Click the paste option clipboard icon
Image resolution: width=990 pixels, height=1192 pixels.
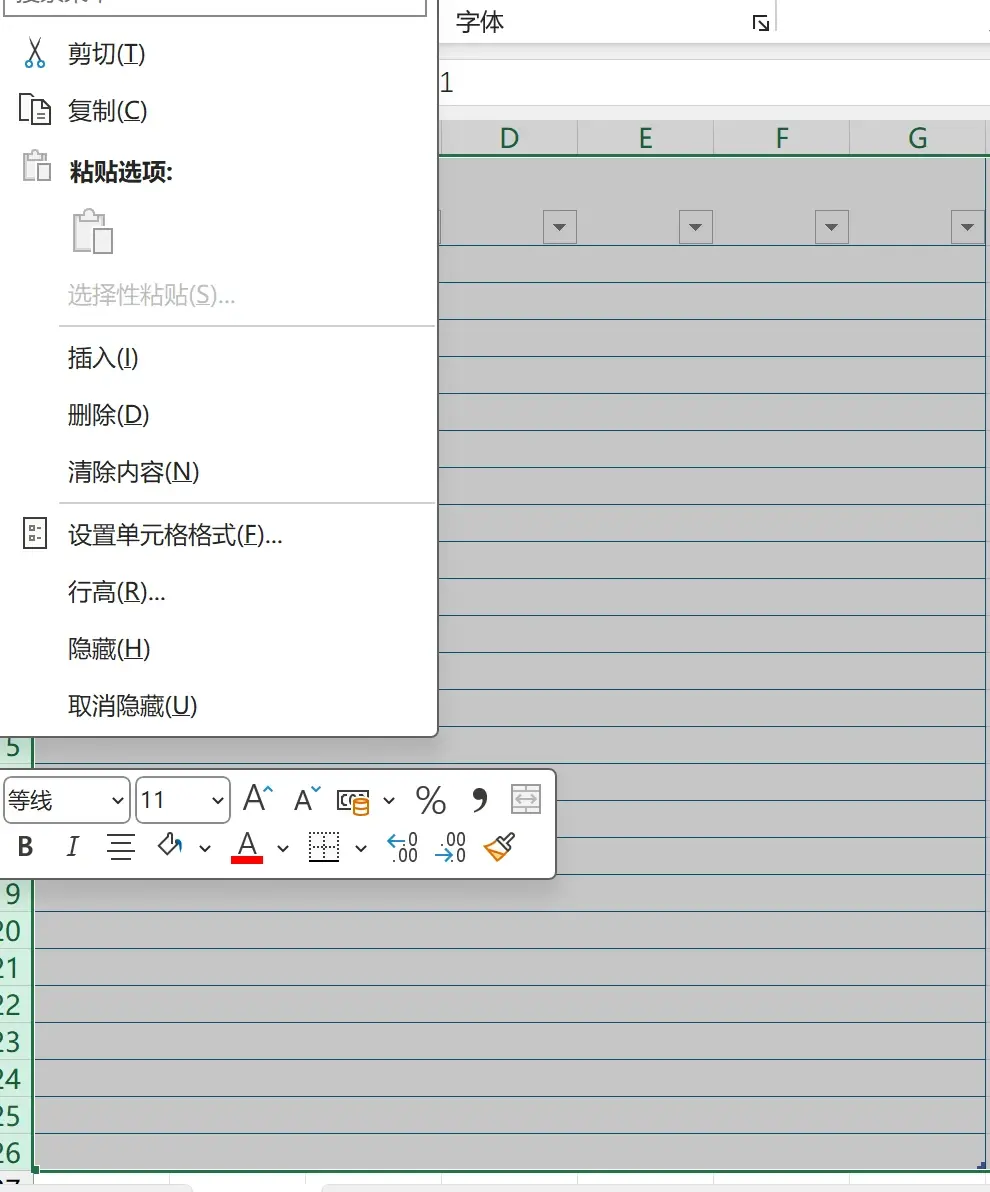(x=93, y=231)
